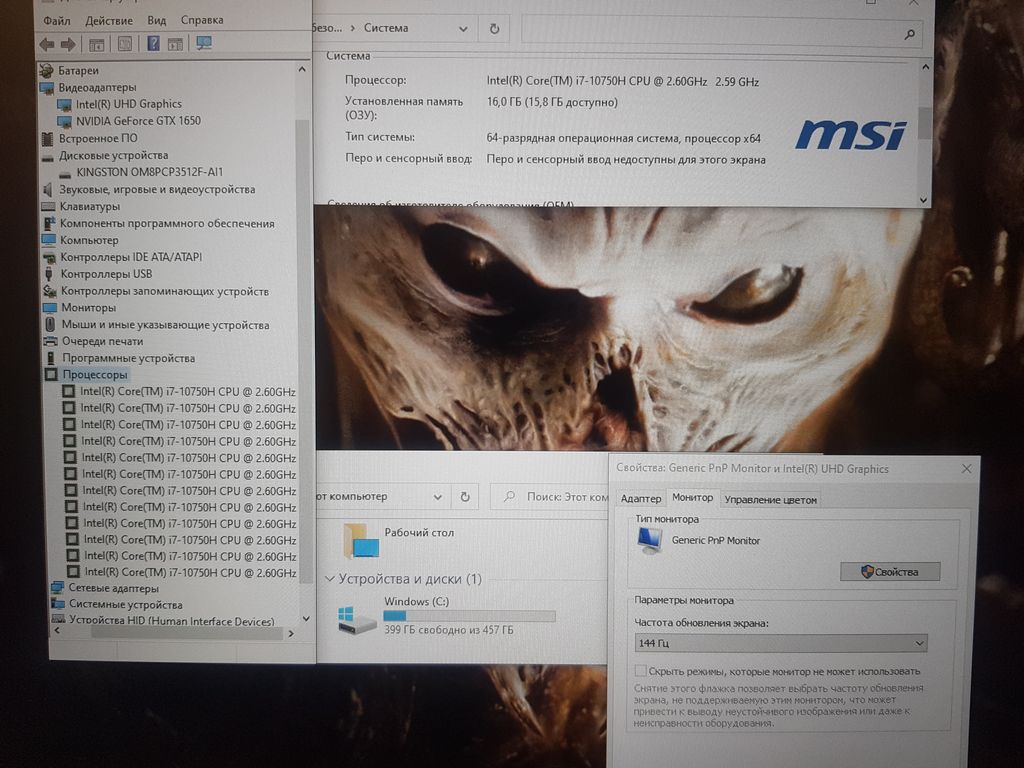Select the KINGSTON OM8PCP3512F-AI1 disk

tap(150, 172)
